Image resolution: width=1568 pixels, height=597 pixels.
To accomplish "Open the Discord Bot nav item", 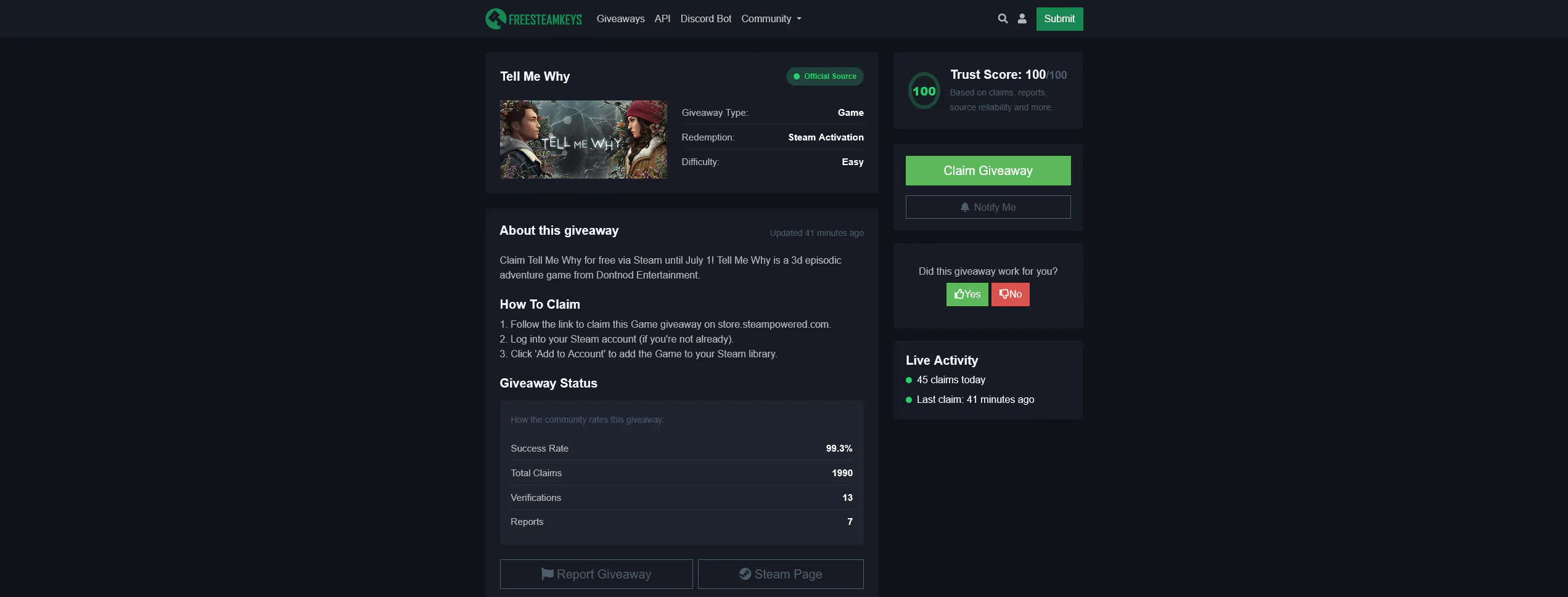I will (x=705, y=19).
